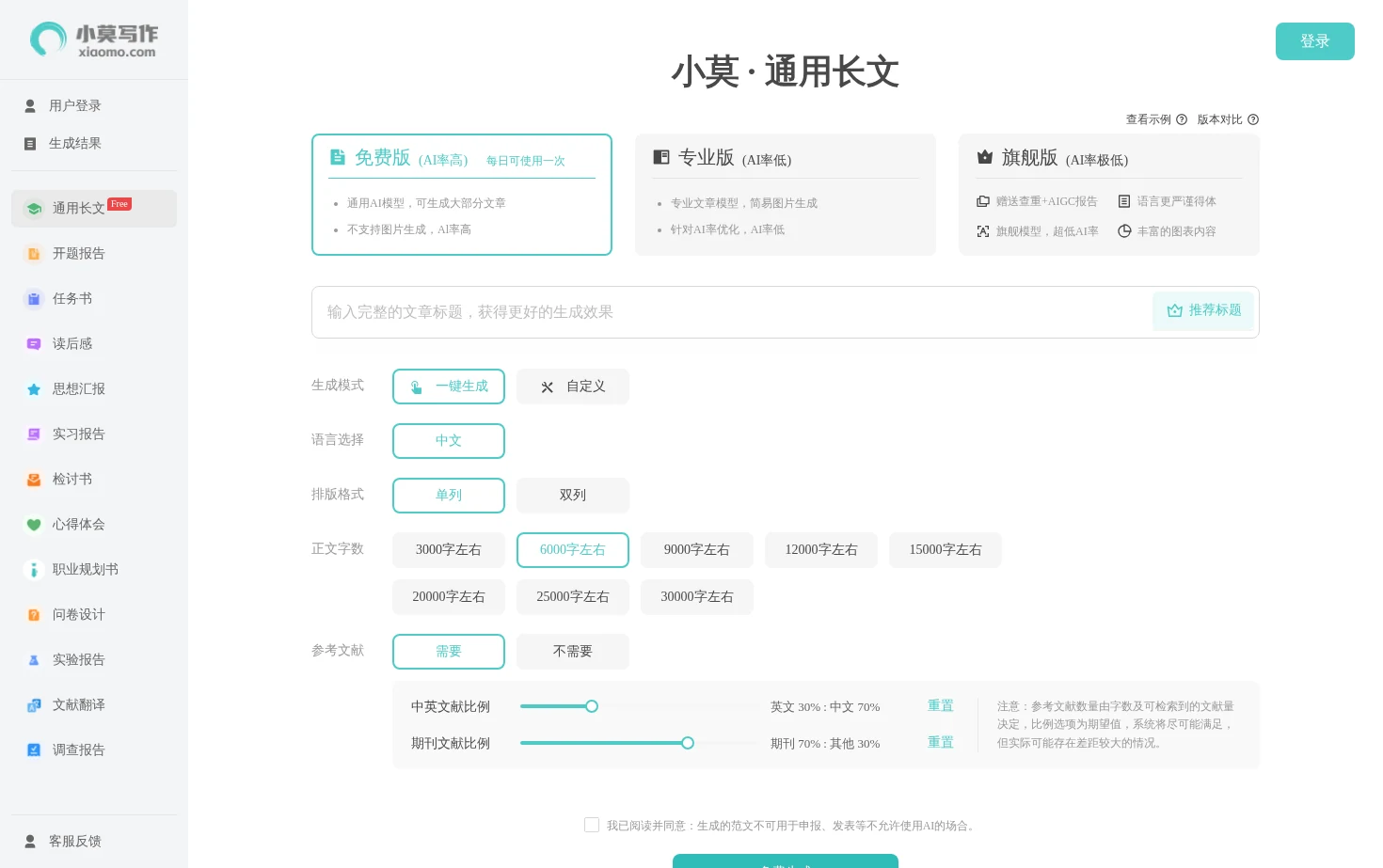1383x868 pixels.
Task: Reset 中英文献比例 with 重置
Action: [x=941, y=706]
